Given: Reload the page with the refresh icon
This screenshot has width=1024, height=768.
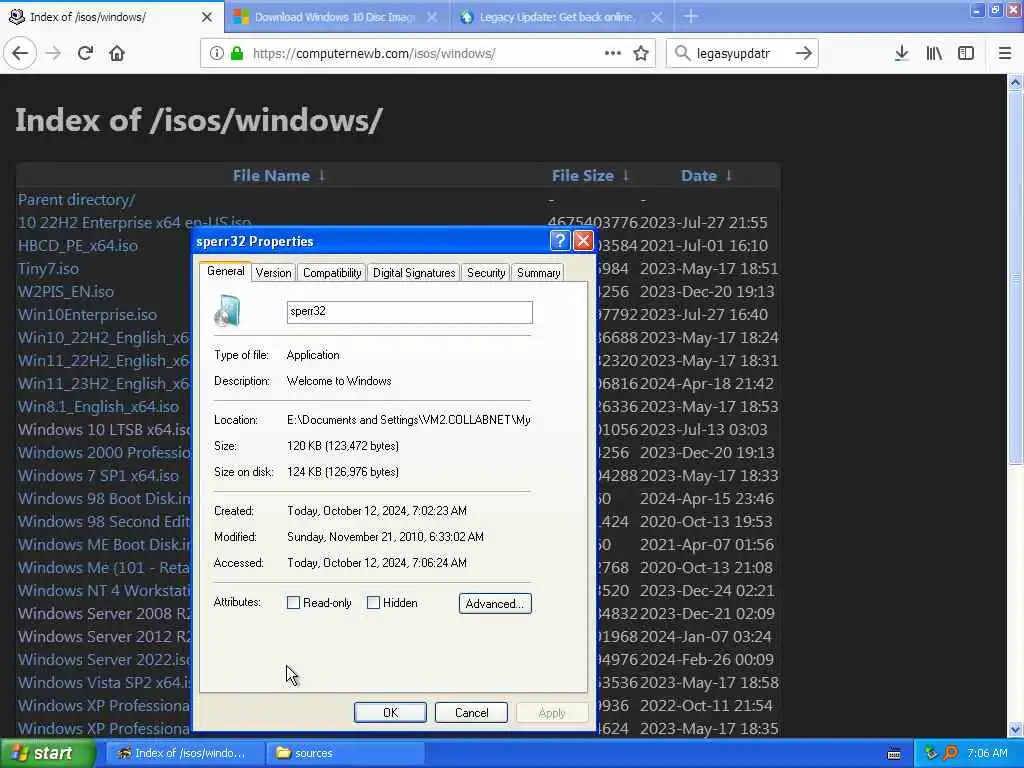Looking at the screenshot, I should pos(86,54).
